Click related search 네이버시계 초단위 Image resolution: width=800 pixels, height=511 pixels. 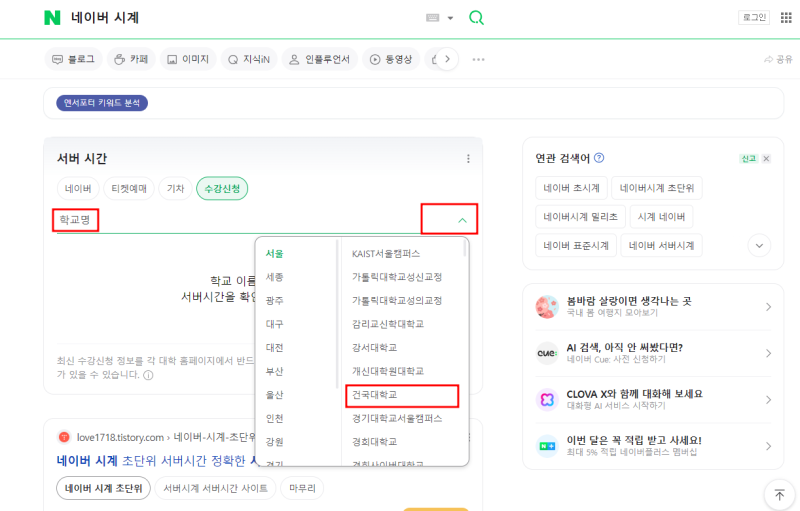pyautogui.click(x=657, y=188)
